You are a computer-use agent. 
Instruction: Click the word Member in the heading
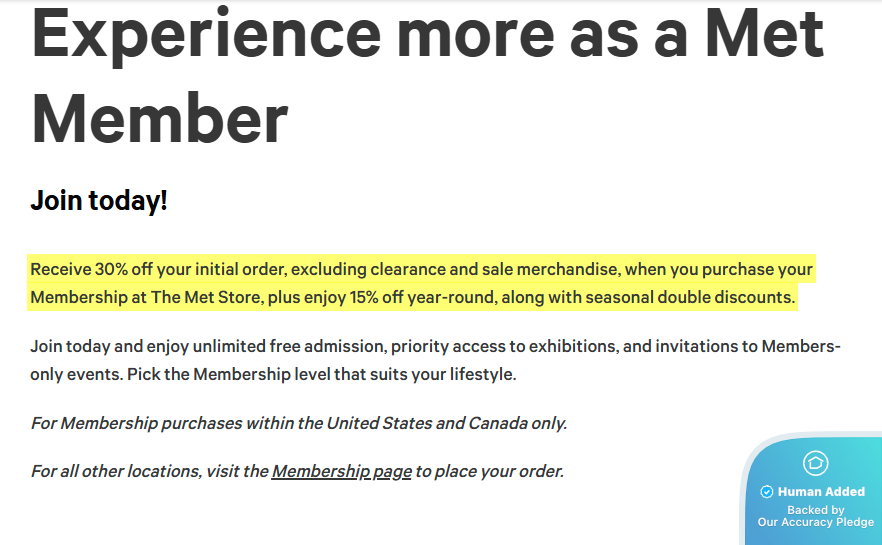[x=160, y=118]
